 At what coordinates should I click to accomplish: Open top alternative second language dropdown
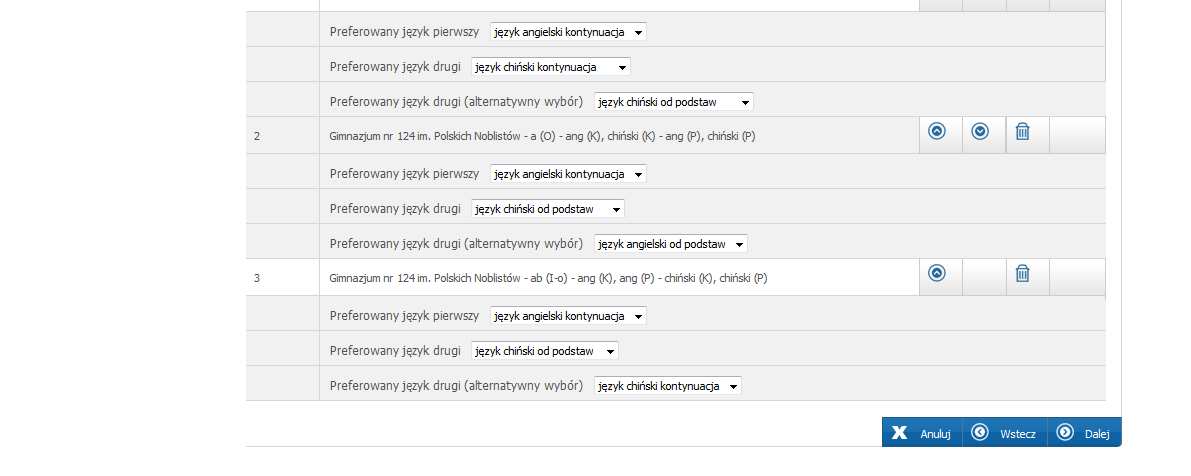coord(674,102)
